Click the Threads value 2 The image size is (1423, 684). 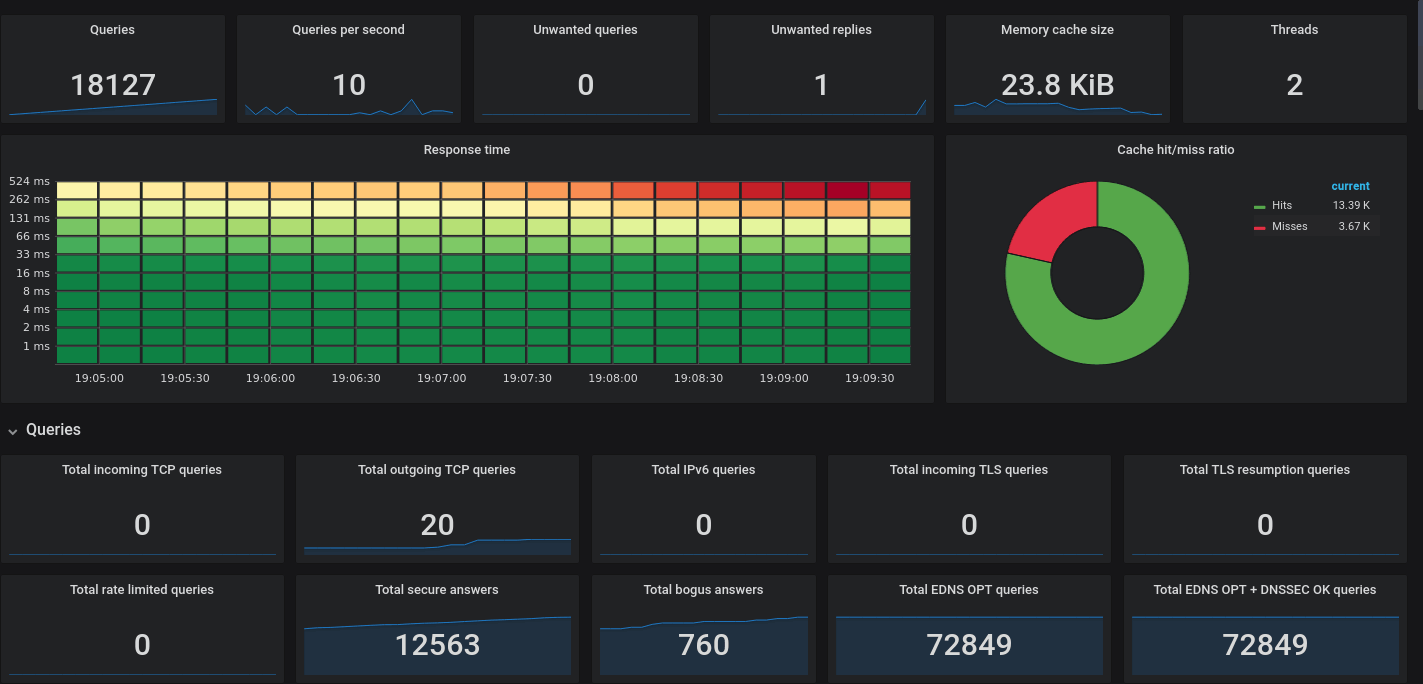pos(1294,85)
